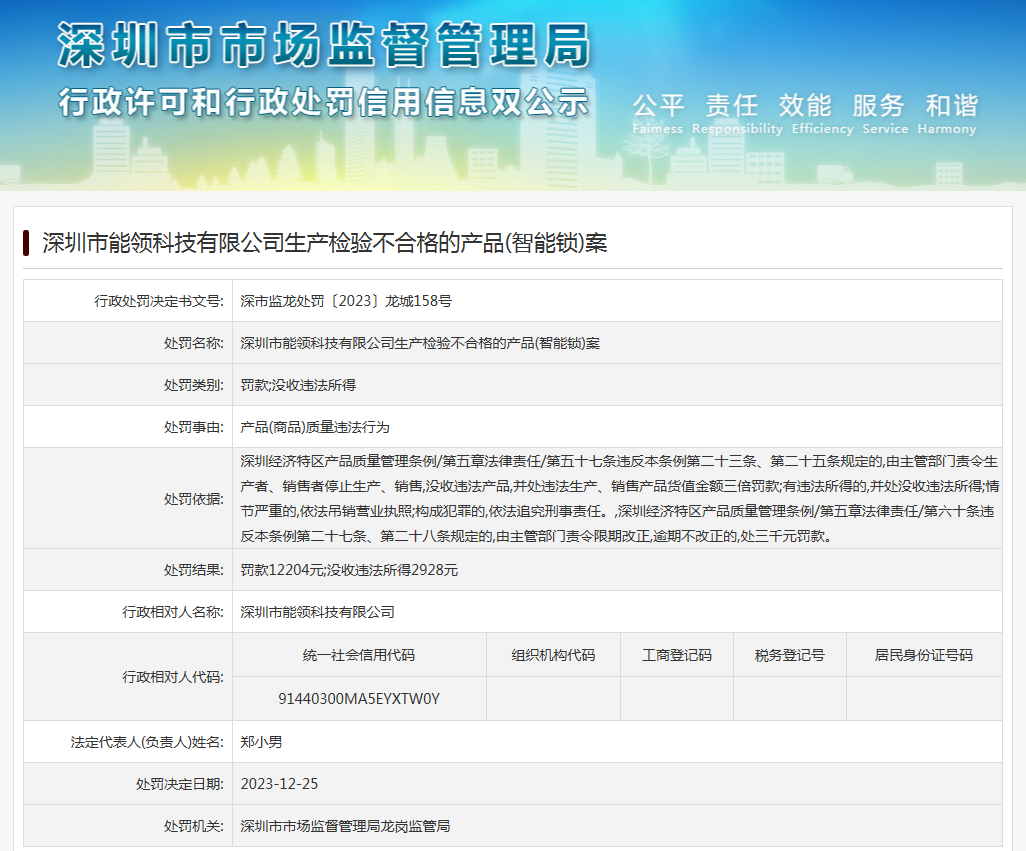Click the 行政相对人代码 row label

(173, 676)
